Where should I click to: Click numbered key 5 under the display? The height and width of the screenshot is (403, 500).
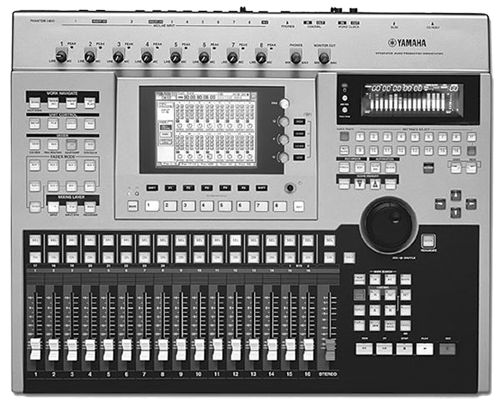pyautogui.click(x=225, y=206)
